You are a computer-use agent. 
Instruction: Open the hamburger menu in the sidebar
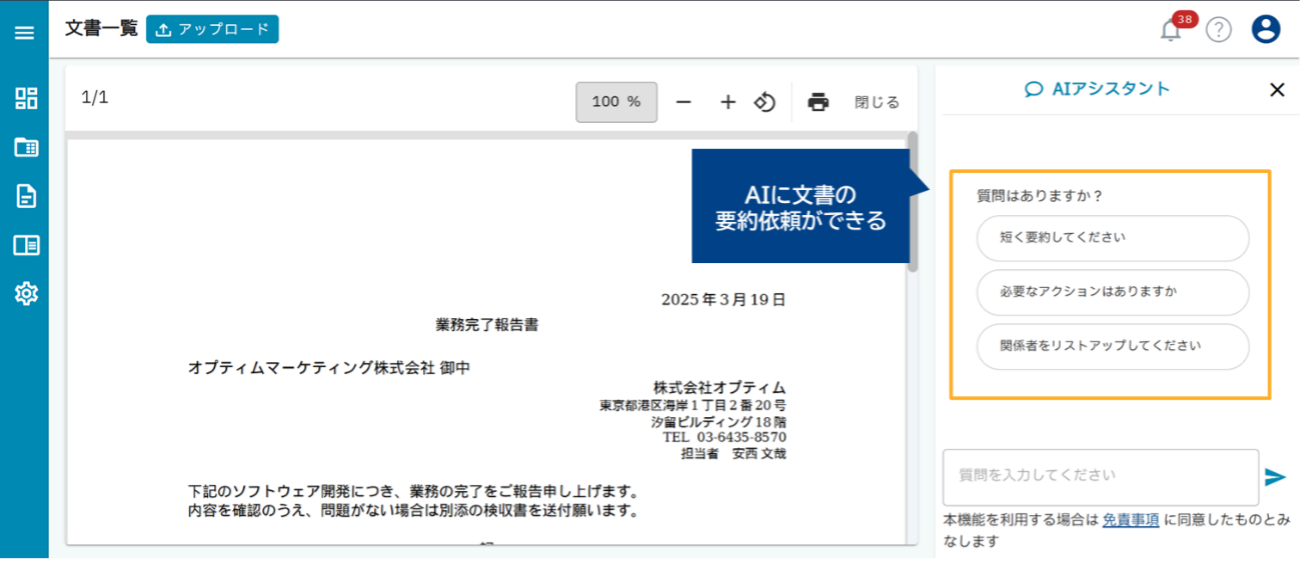pyautogui.click(x=25, y=32)
